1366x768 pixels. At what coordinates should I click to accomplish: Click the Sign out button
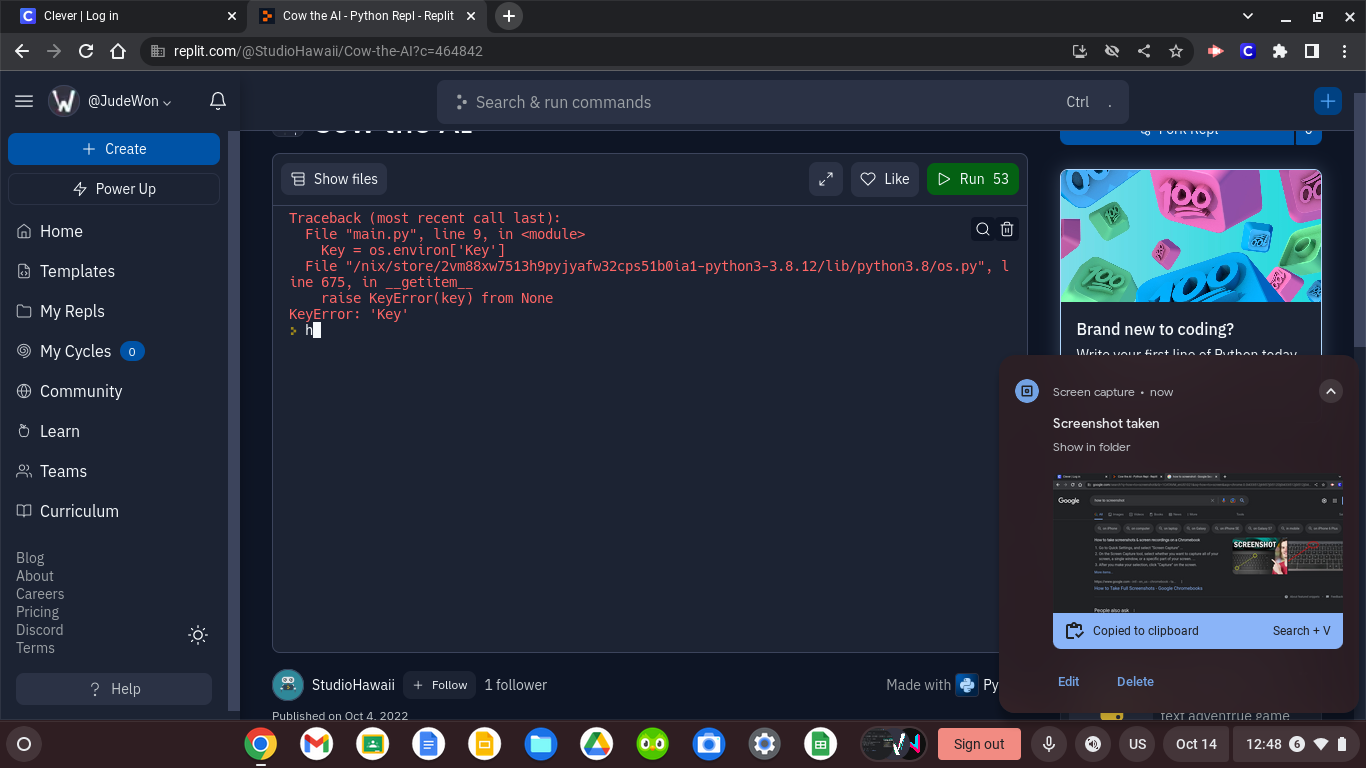click(979, 744)
